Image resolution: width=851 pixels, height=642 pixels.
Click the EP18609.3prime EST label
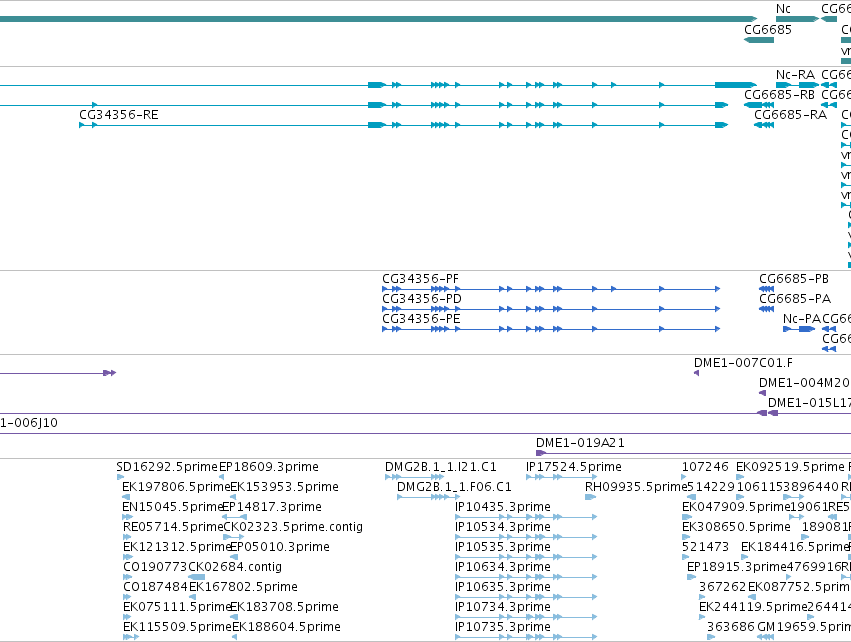tap(269, 467)
